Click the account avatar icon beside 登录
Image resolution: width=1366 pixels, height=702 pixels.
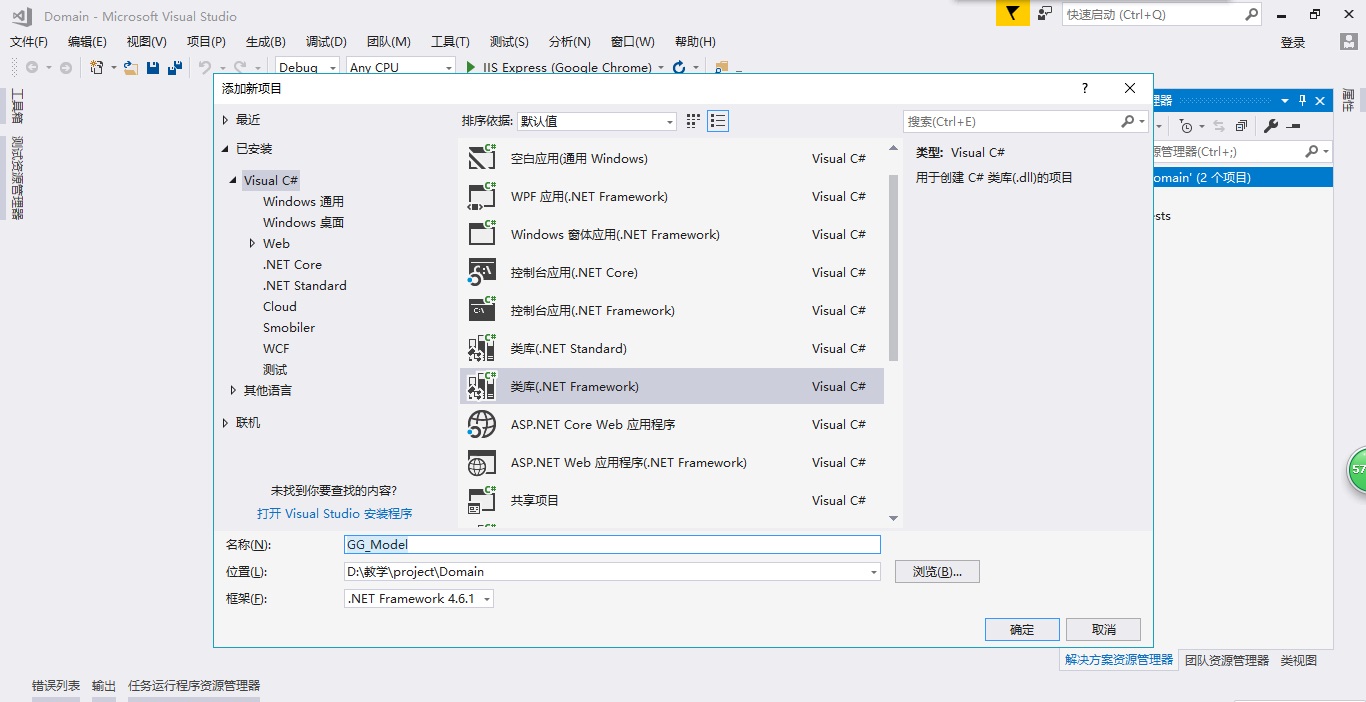coord(1348,41)
